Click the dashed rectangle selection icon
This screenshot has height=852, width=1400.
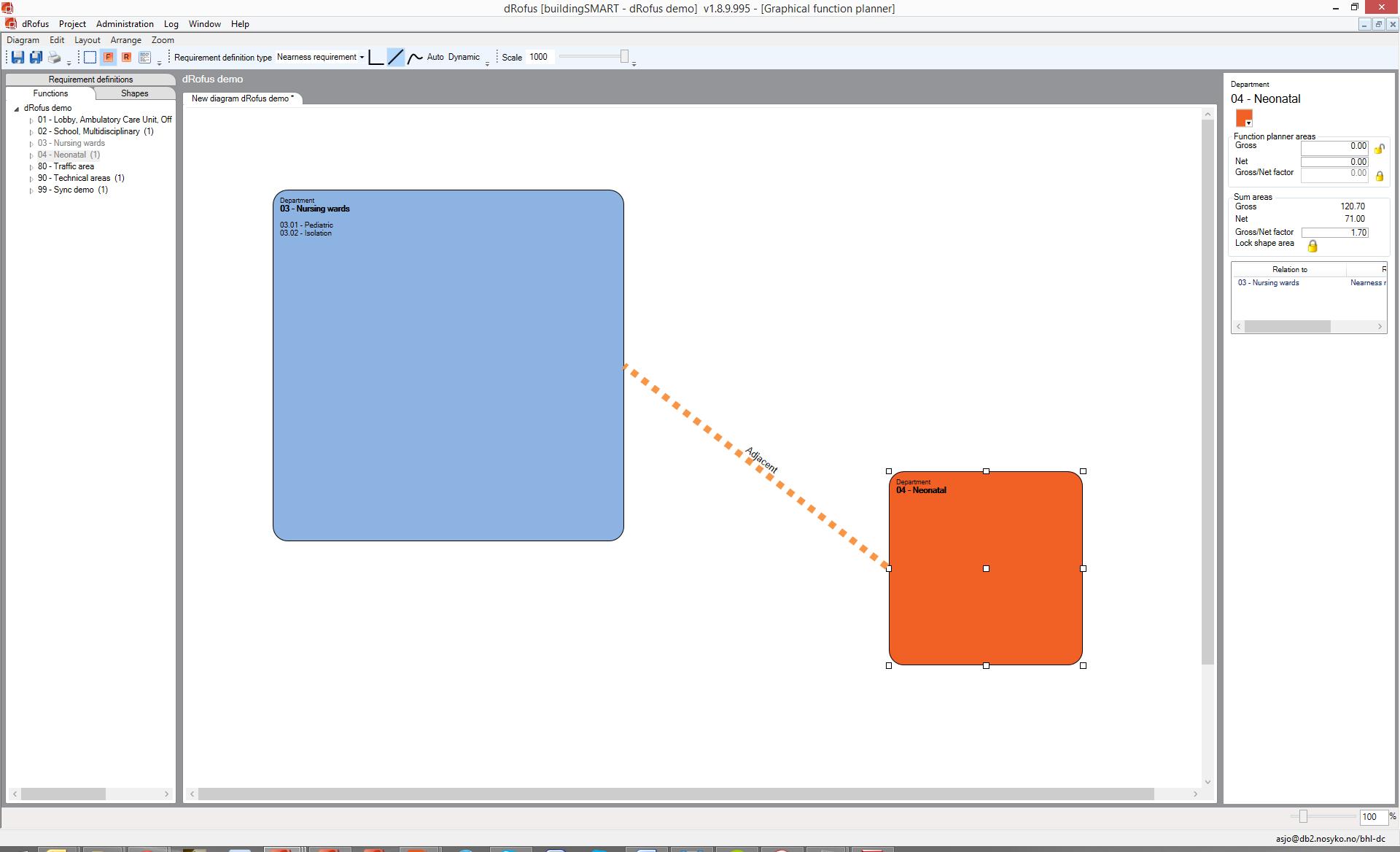(90, 57)
